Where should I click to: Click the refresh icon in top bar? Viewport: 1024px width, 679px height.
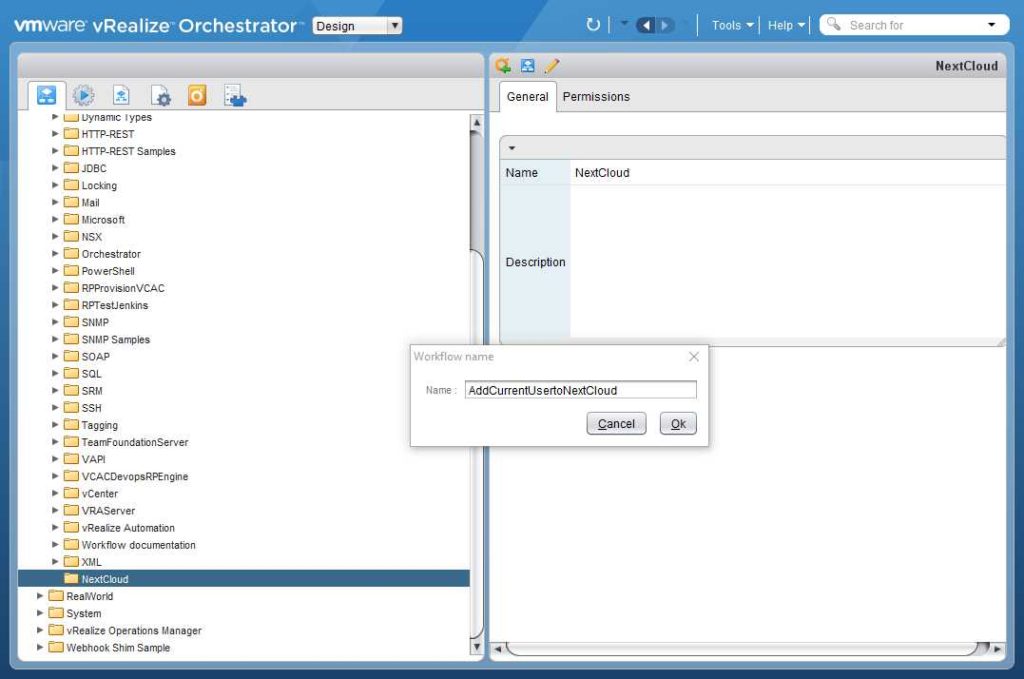[593, 25]
